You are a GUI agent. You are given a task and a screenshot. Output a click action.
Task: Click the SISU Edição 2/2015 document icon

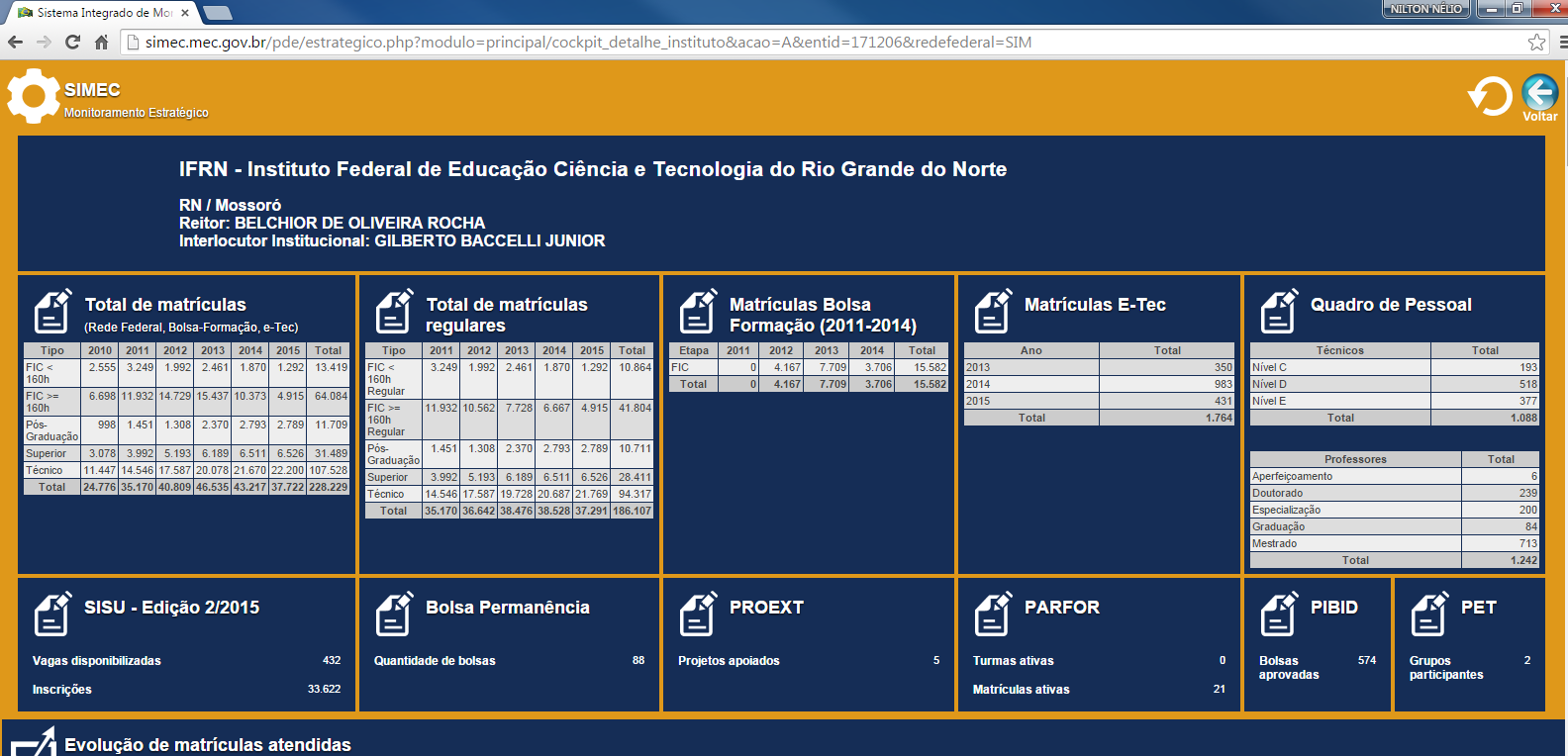click(53, 614)
